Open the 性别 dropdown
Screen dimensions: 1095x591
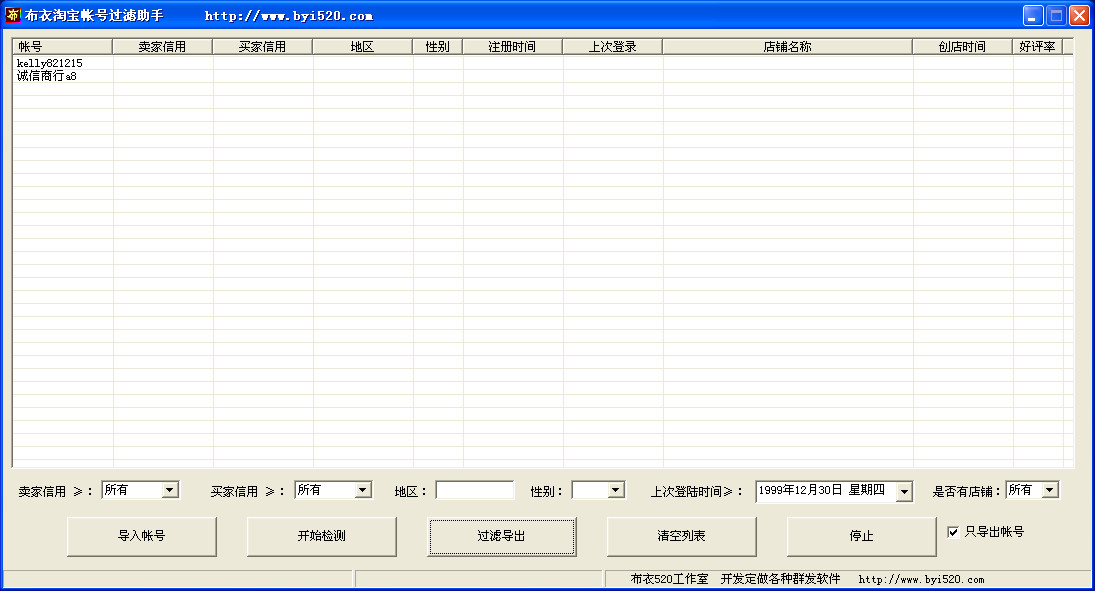[615, 490]
